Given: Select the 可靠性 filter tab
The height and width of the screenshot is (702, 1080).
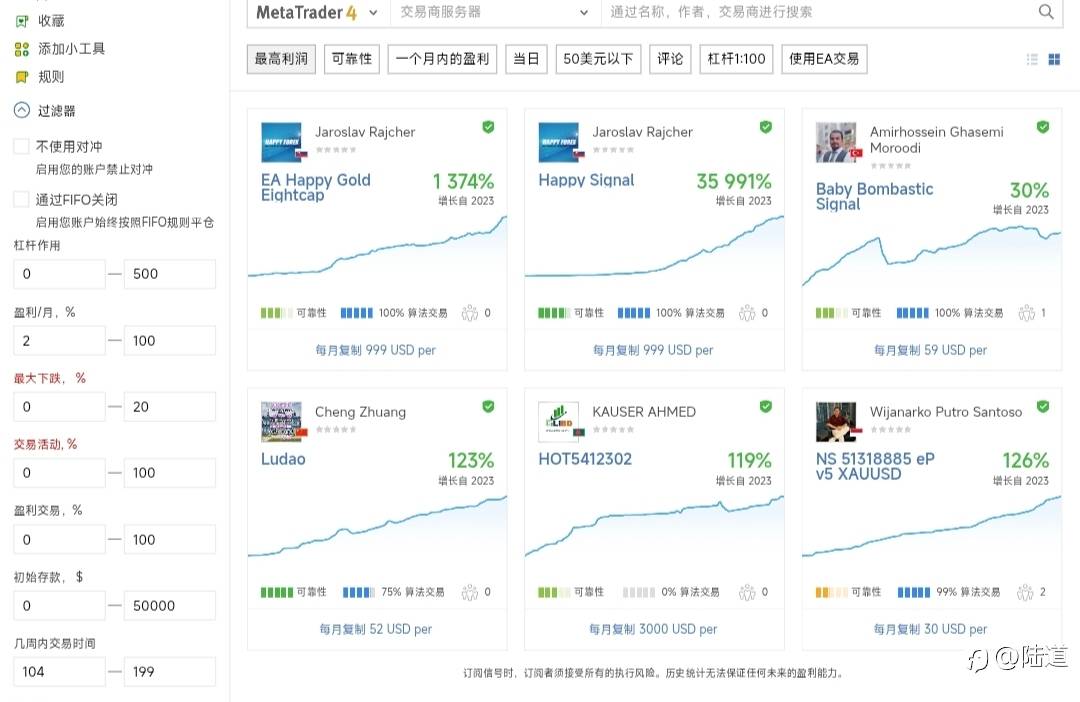Looking at the screenshot, I should (x=351, y=58).
